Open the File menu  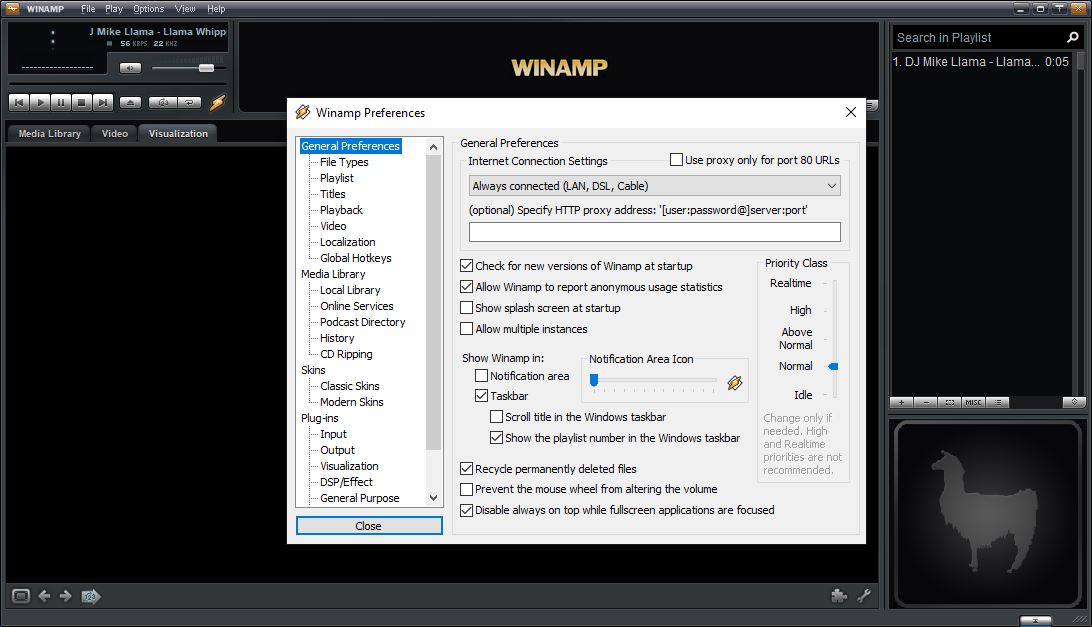[x=88, y=8]
